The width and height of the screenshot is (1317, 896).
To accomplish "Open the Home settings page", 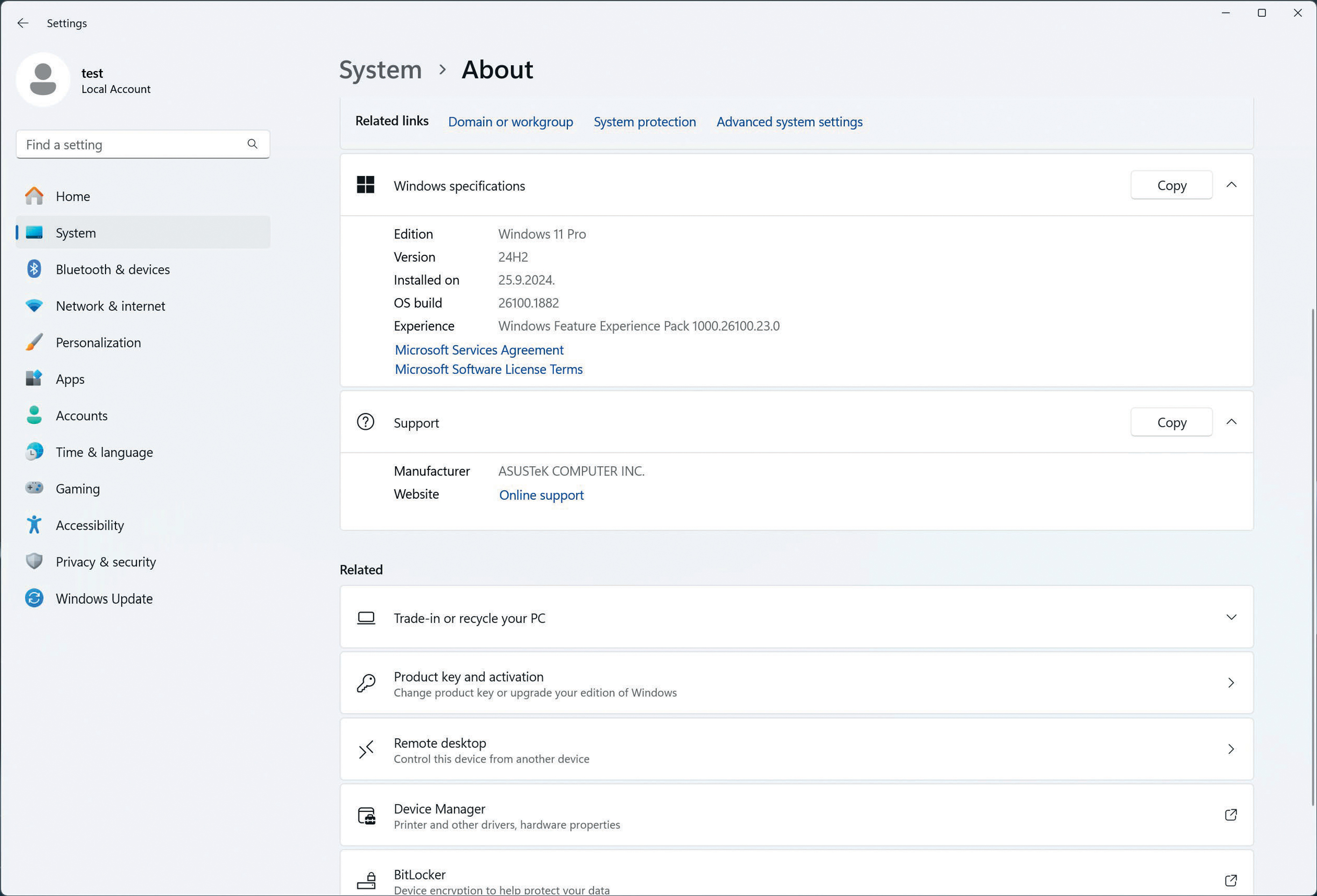I will (143, 196).
